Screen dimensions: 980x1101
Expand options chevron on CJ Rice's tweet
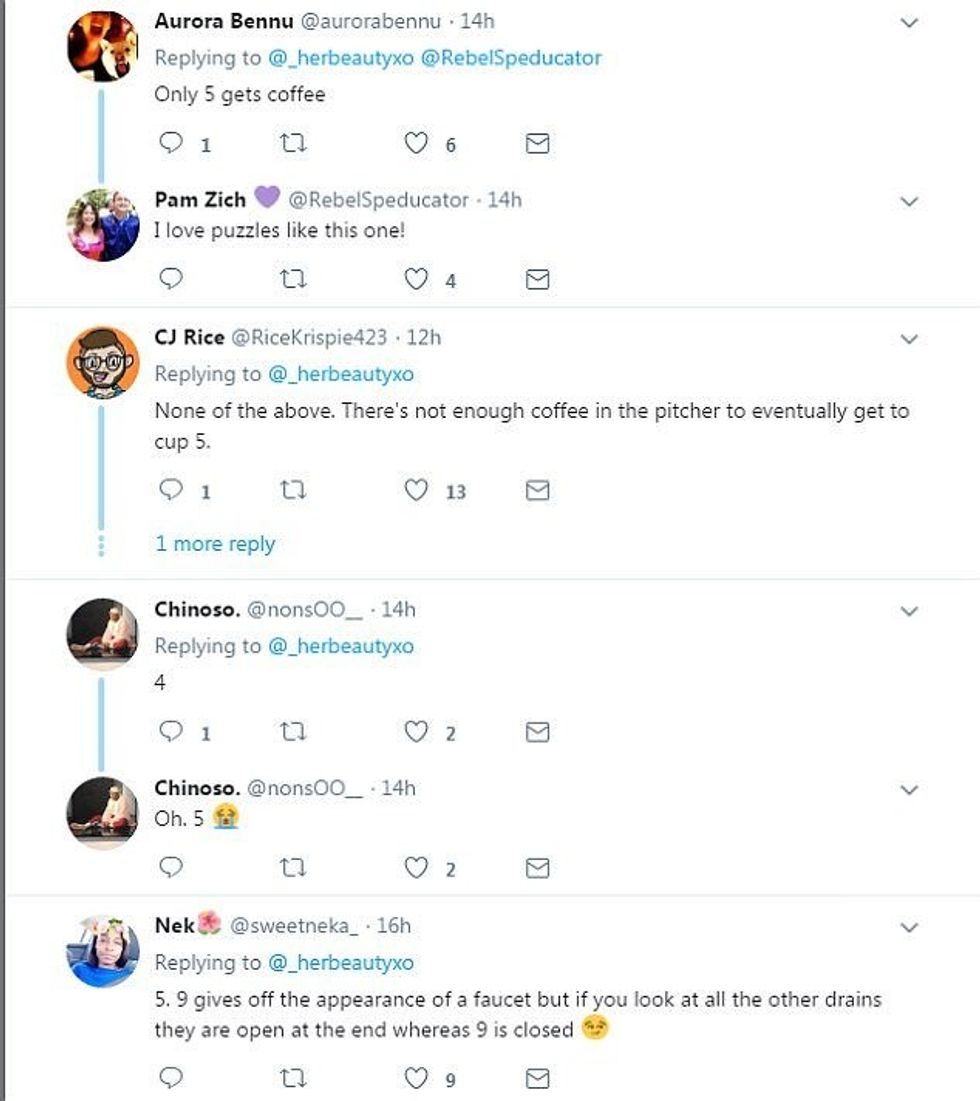[909, 339]
